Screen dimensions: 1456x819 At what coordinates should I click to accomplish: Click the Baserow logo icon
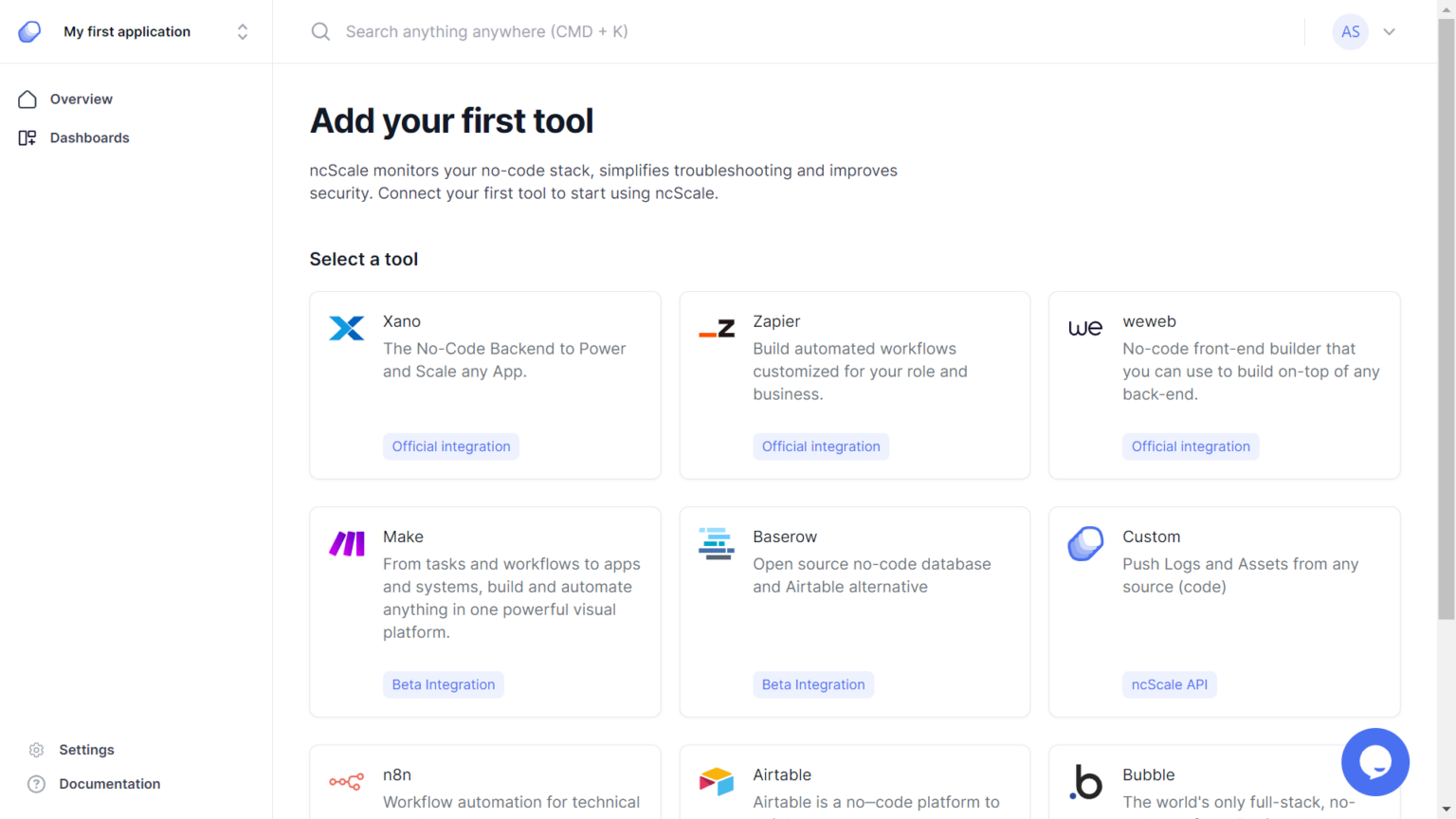tap(717, 543)
